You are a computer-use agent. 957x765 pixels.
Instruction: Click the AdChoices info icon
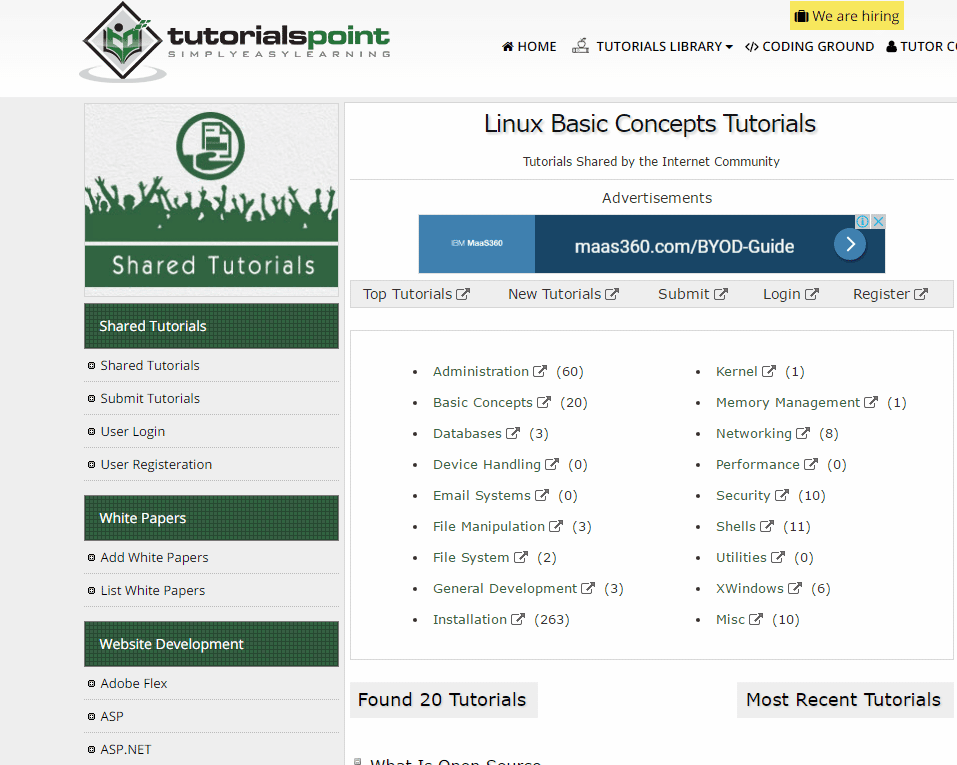[863, 222]
